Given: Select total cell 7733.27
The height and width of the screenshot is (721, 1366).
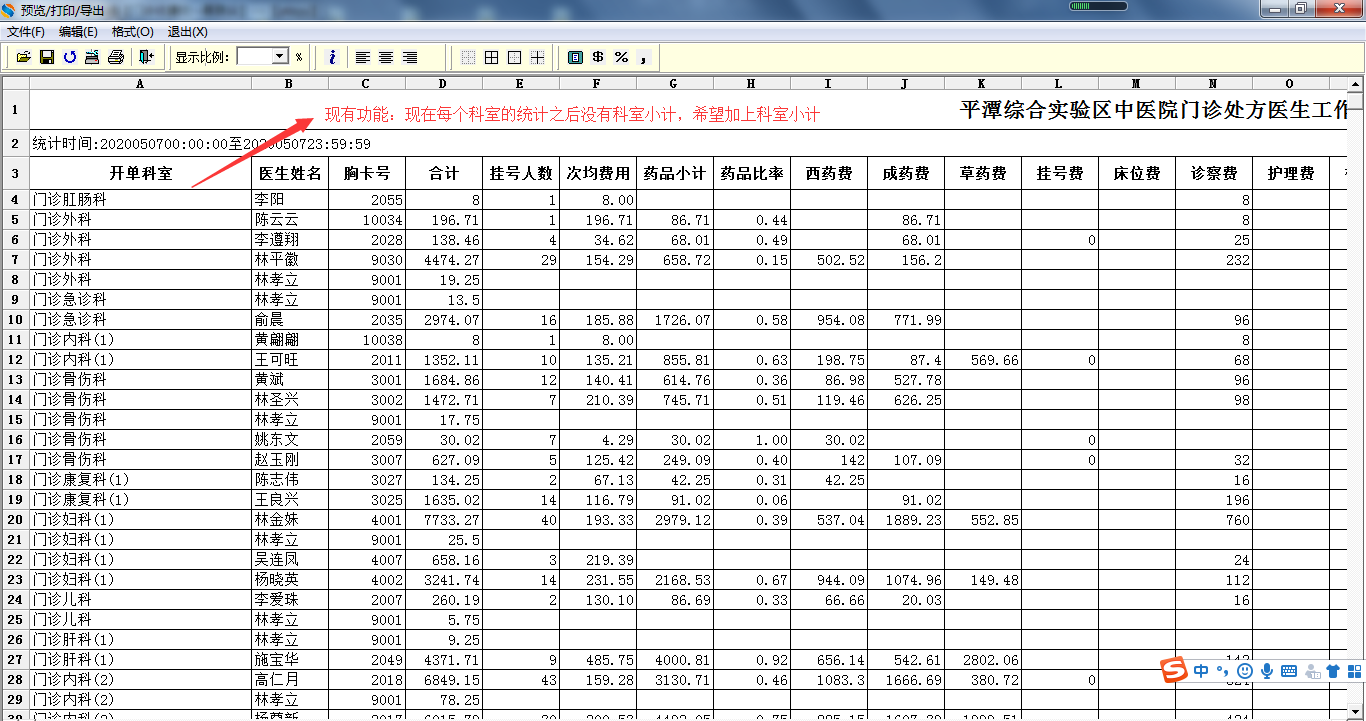Looking at the screenshot, I should point(443,520).
